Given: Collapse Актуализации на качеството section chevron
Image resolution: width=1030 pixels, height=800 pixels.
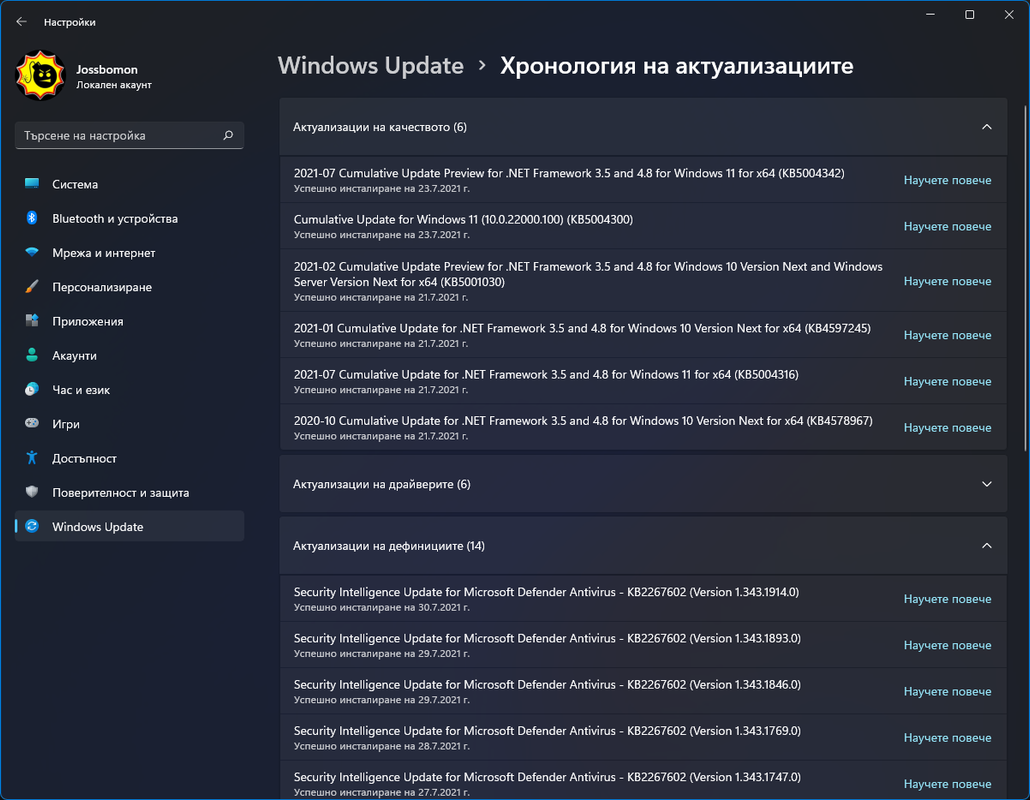Looking at the screenshot, I should click(986, 127).
